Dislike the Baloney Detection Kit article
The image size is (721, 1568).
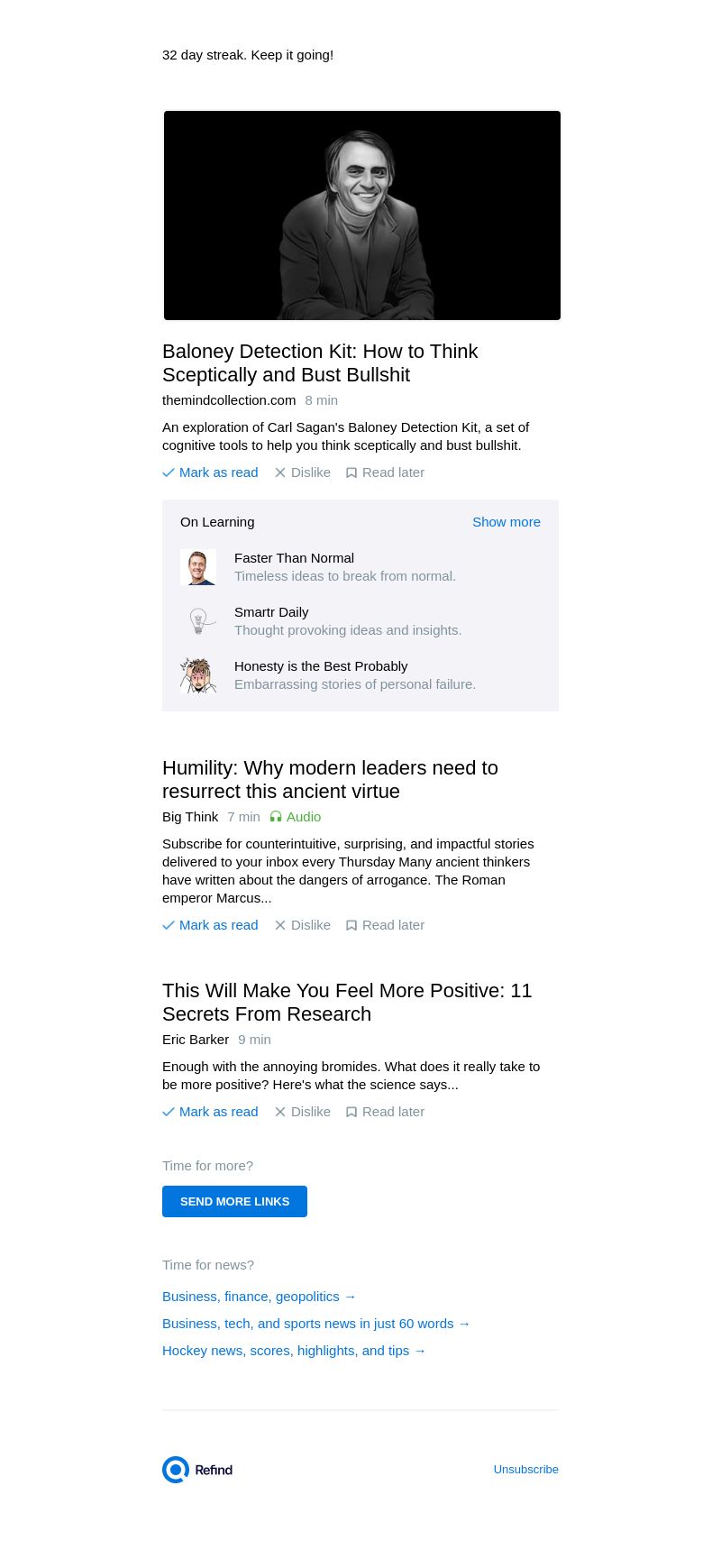pos(303,472)
